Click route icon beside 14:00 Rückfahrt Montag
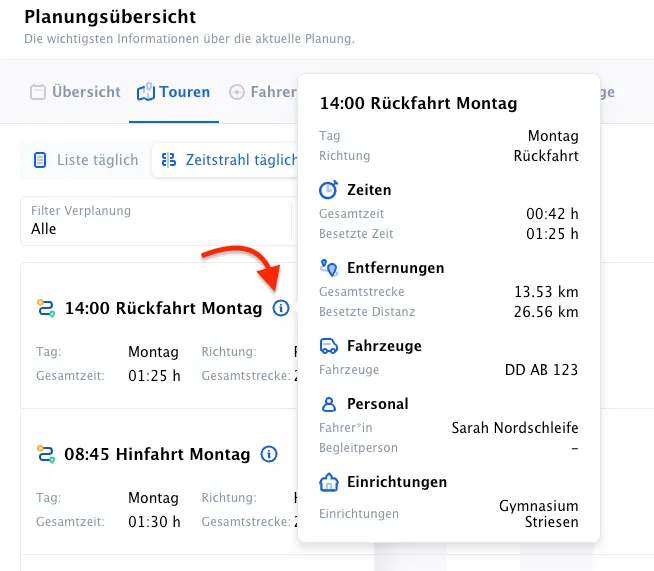 point(46,308)
